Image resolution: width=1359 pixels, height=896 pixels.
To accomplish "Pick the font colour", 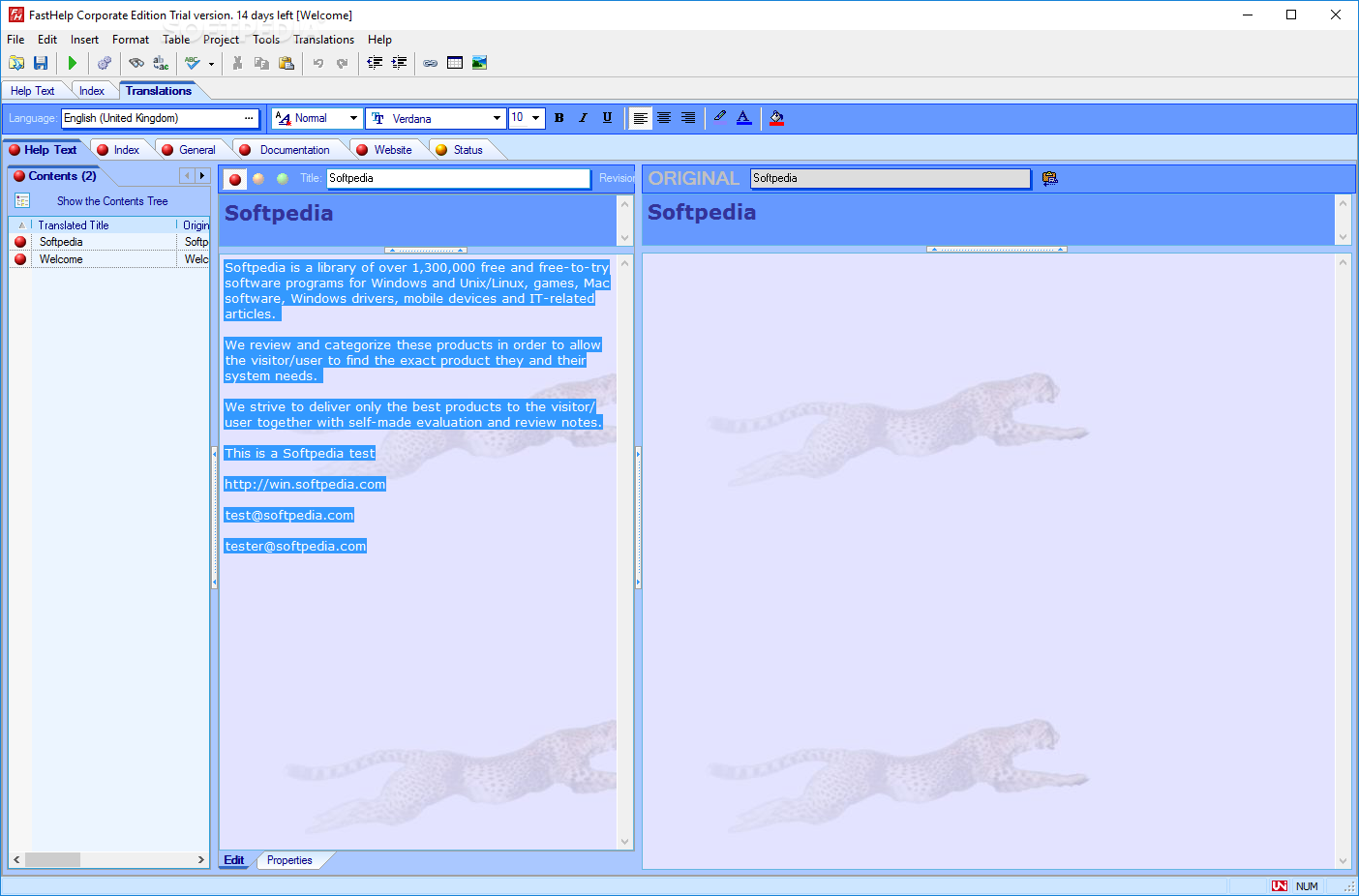I will point(743,118).
